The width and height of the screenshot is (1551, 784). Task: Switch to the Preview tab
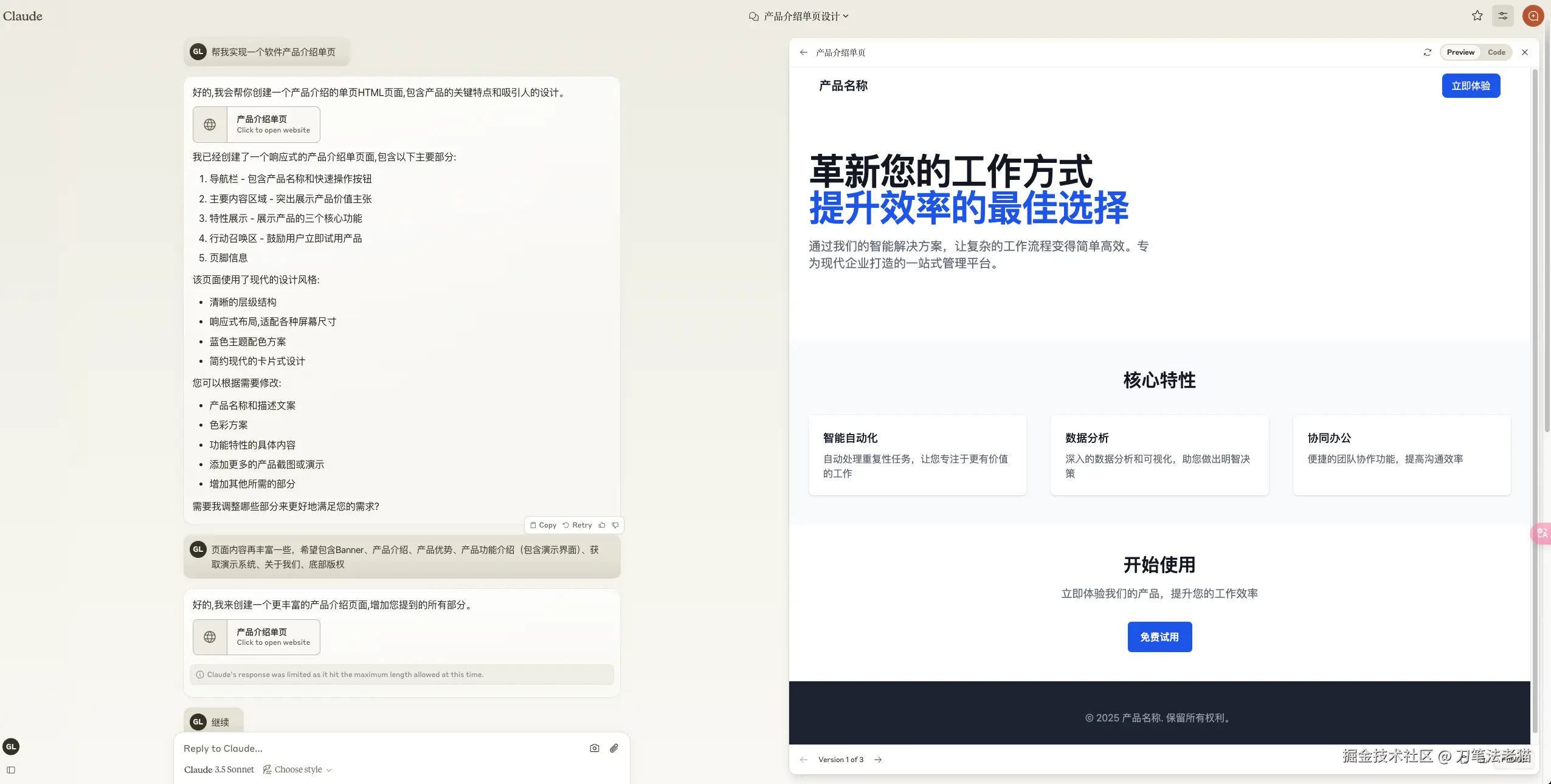[1460, 52]
